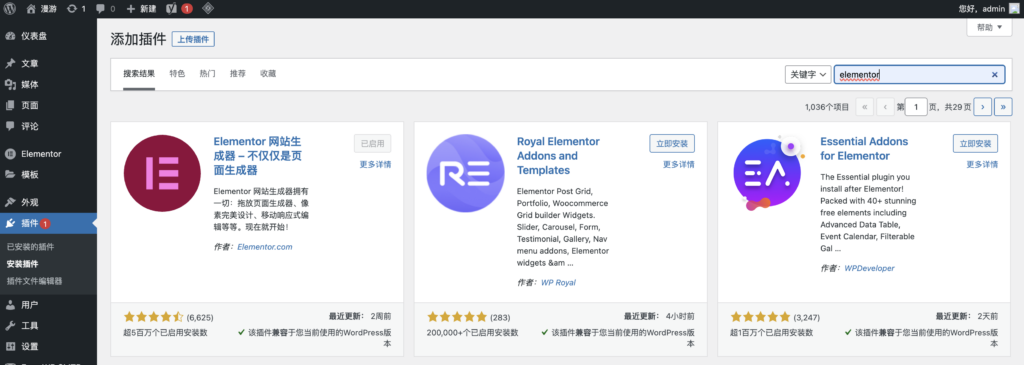Image resolution: width=1024 pixels, height=365 pixels.
Task: Open 更多详情 for Royal Elementor Addons
Action: pyautogui.click(x=679, y=165)
